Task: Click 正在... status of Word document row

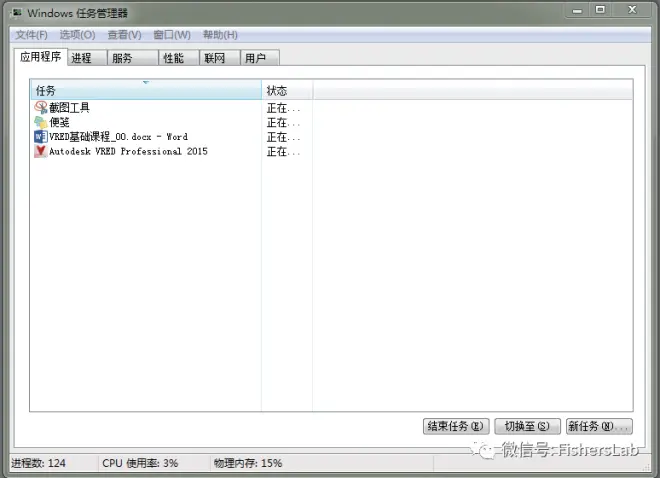Action: tap(283, 137)
